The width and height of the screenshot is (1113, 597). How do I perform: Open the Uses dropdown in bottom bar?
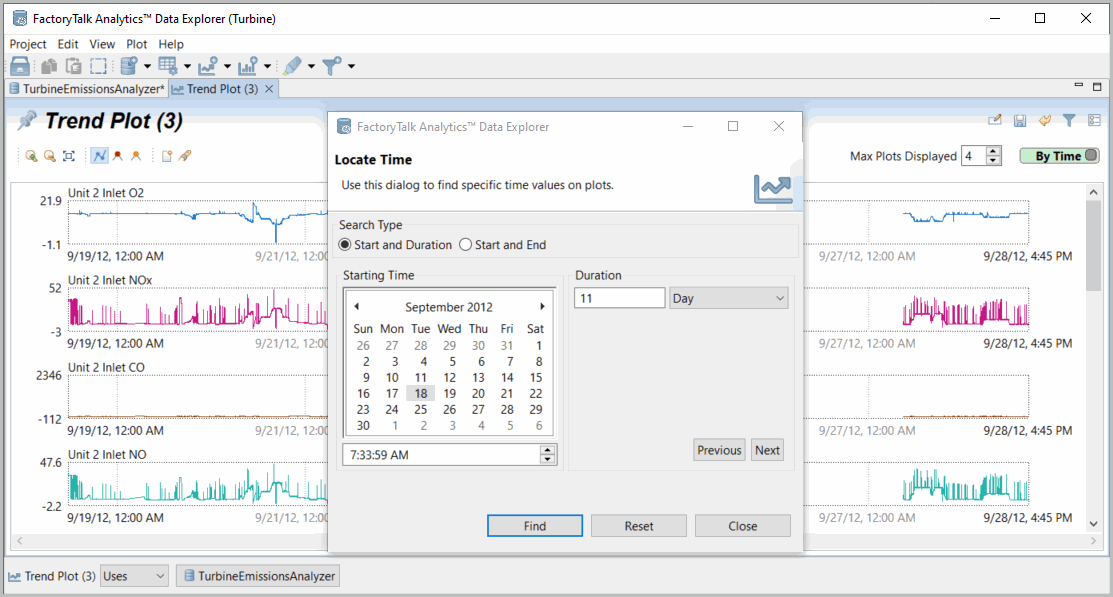click(x=135, y=576)
